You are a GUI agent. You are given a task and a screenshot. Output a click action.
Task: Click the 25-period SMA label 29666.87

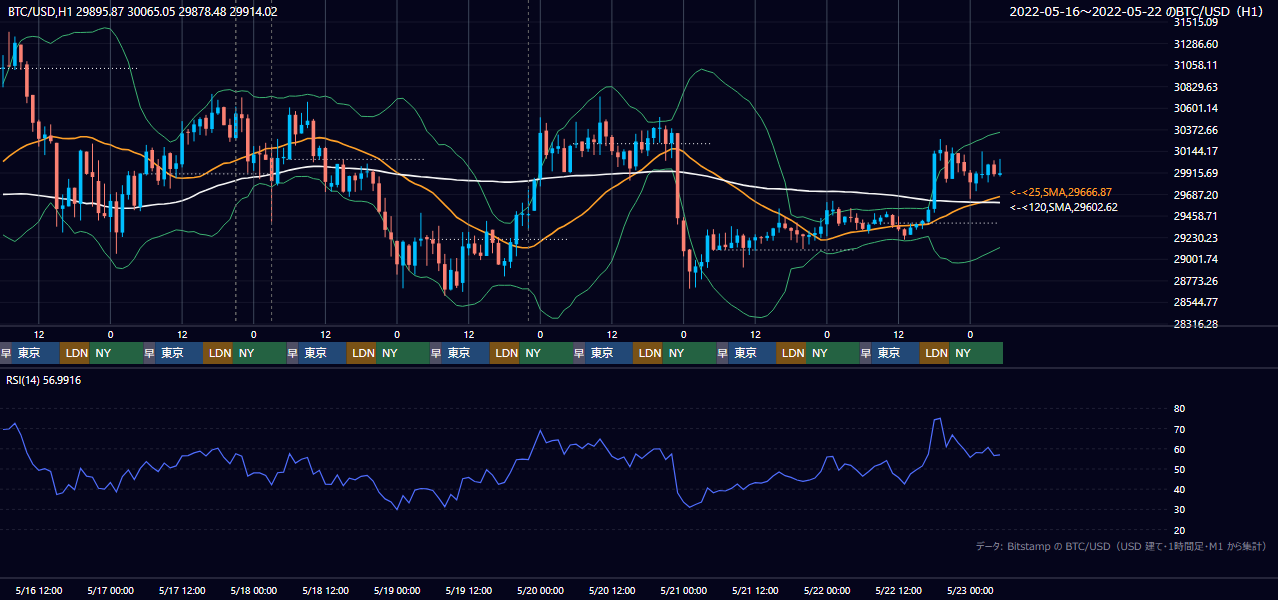pos(1061,192)
